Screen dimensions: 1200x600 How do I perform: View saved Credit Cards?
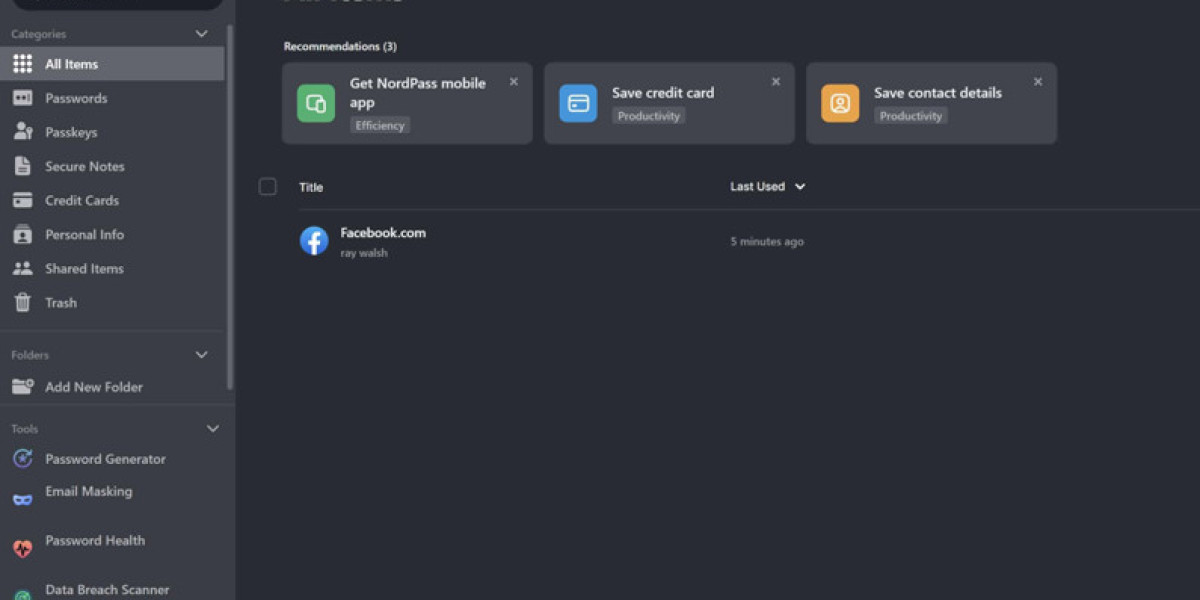82,200
